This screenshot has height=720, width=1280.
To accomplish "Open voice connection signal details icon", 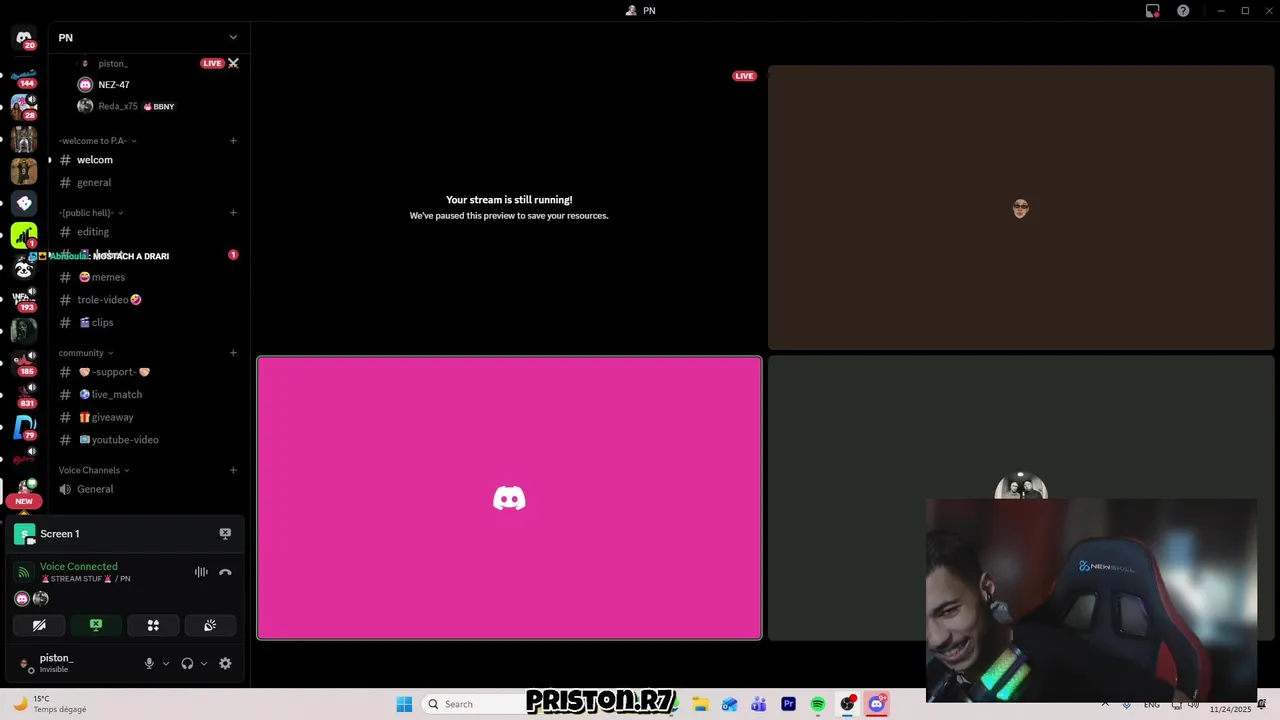I will point(24,572).
